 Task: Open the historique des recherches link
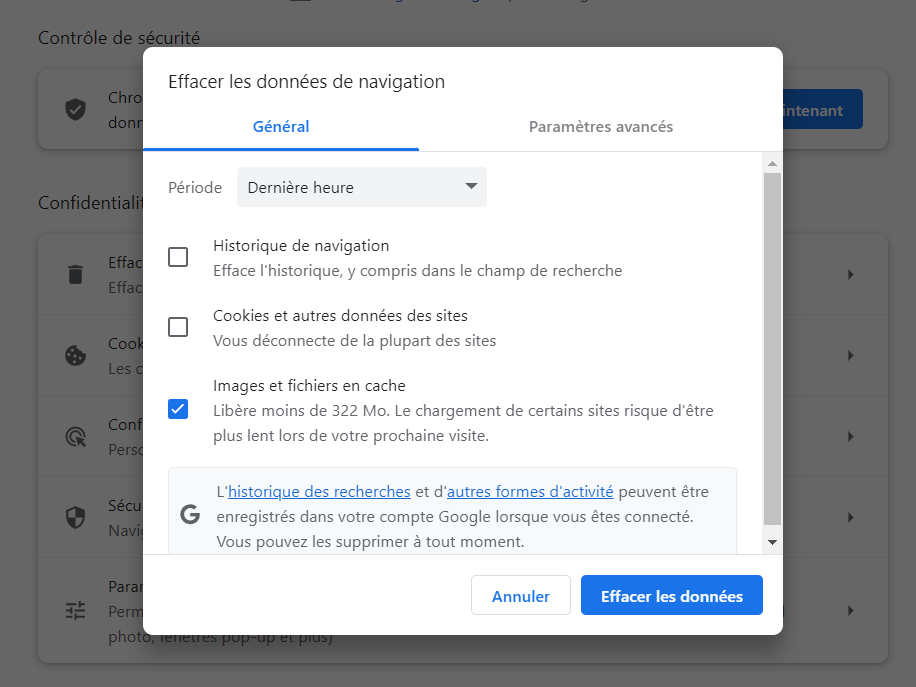point(318,491)
